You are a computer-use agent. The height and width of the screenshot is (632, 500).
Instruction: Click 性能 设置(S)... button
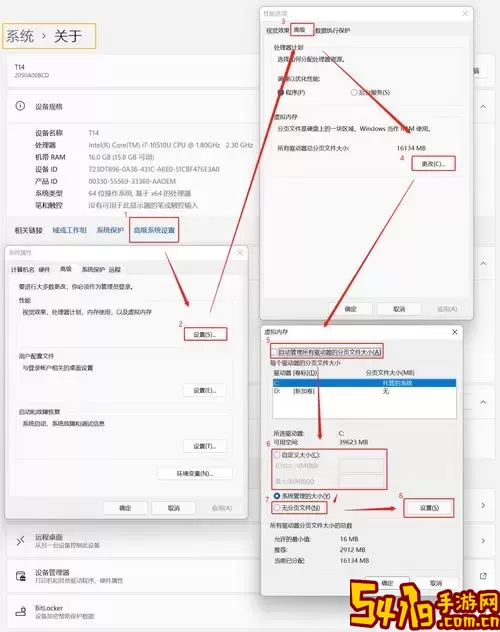tap(205, 335)
